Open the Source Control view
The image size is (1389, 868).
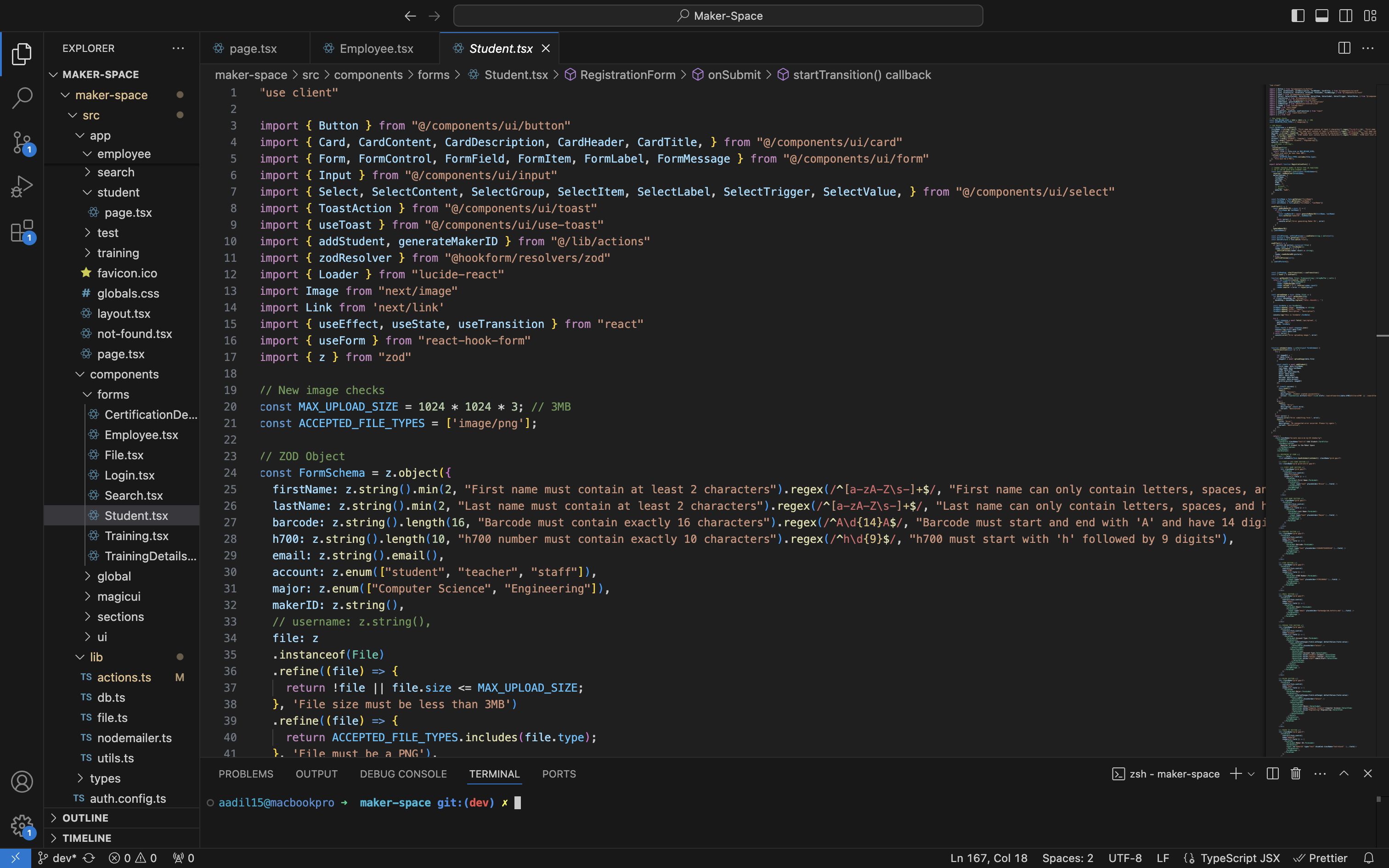[22, 142]
